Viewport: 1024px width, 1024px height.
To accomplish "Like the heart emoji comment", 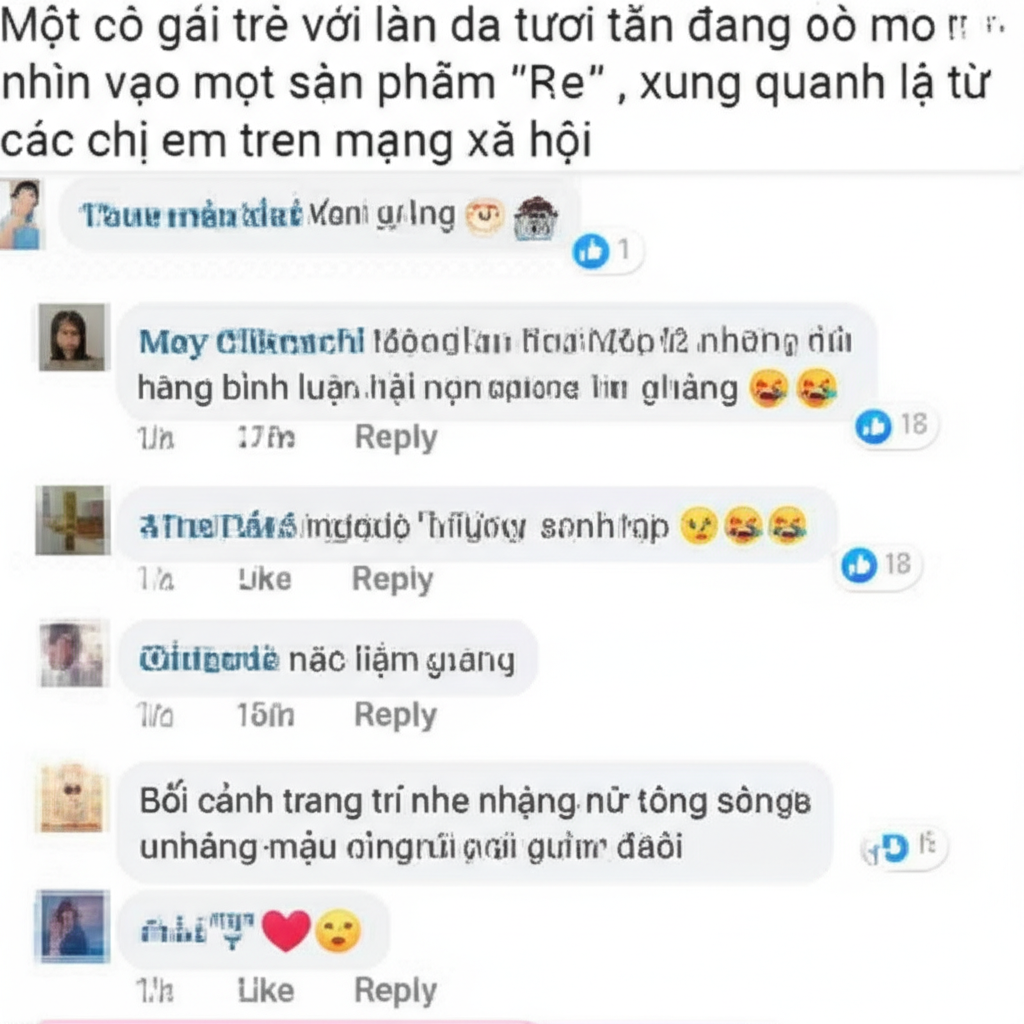I will 265,990.
